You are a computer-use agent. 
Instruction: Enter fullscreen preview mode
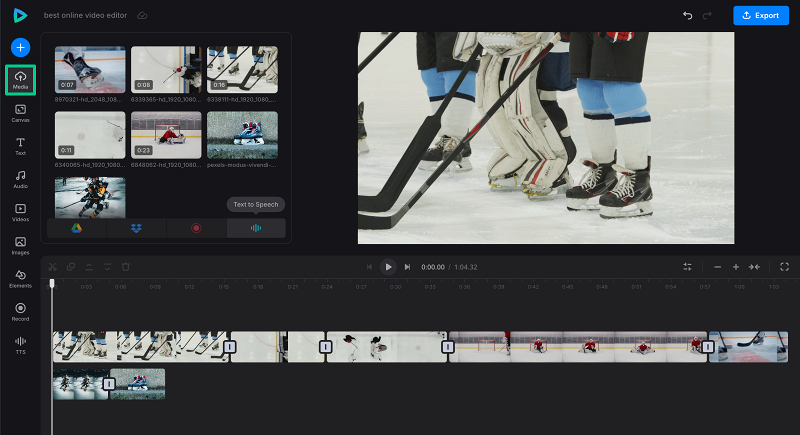[785, 267]
